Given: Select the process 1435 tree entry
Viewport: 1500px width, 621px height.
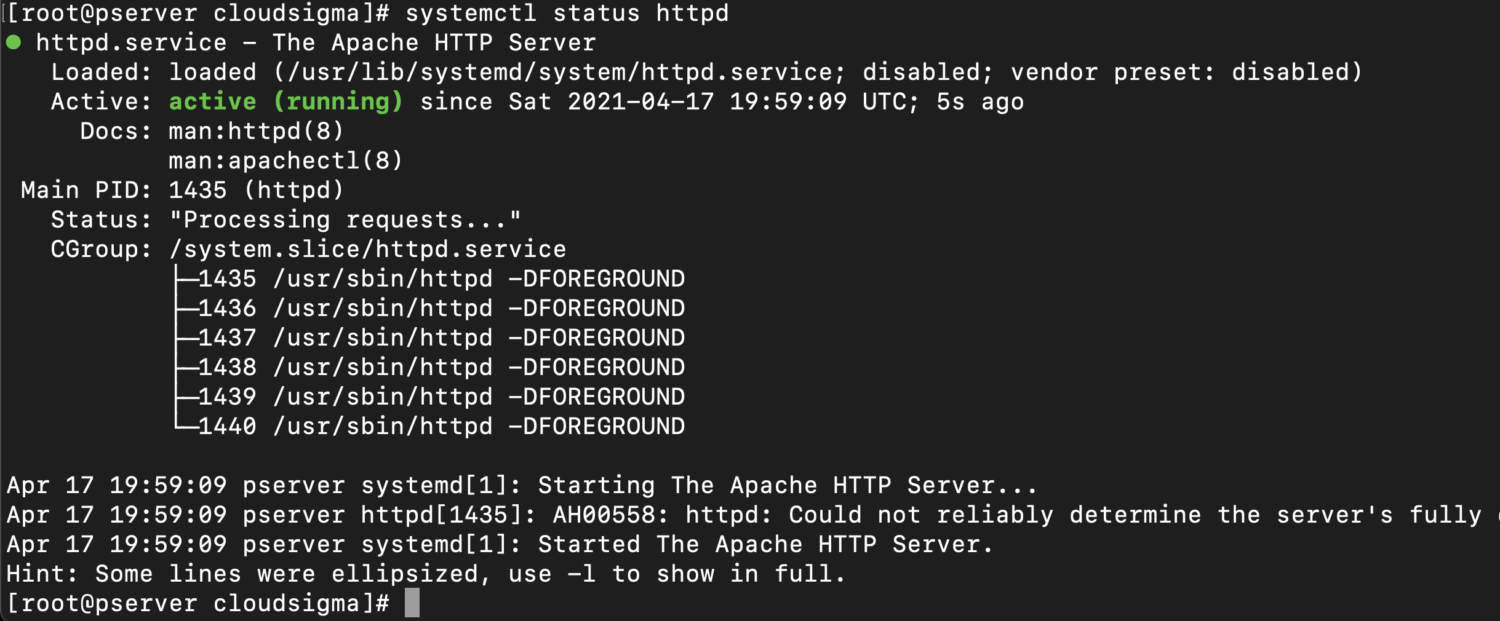Looking at the screenshot, I should point(441,279).
